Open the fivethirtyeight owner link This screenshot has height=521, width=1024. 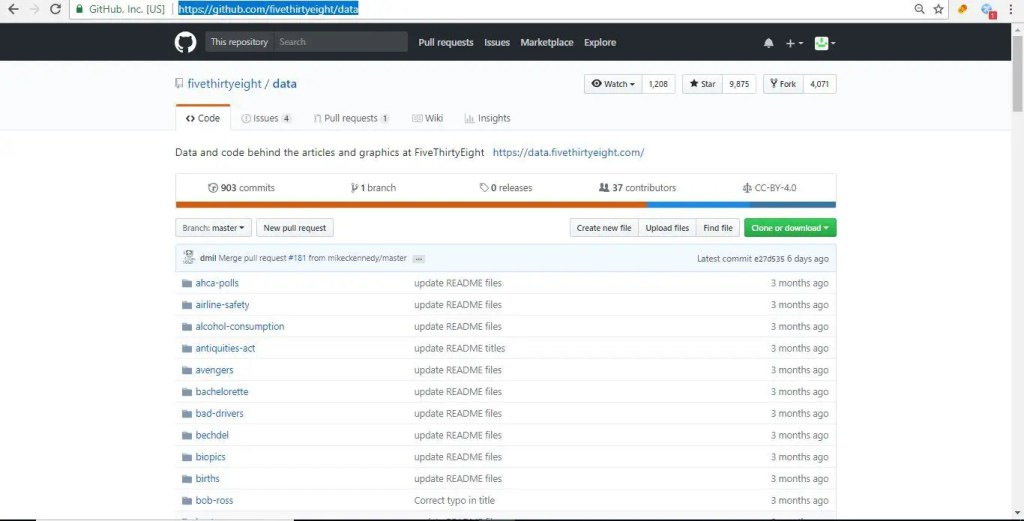[x=224, y=84]
